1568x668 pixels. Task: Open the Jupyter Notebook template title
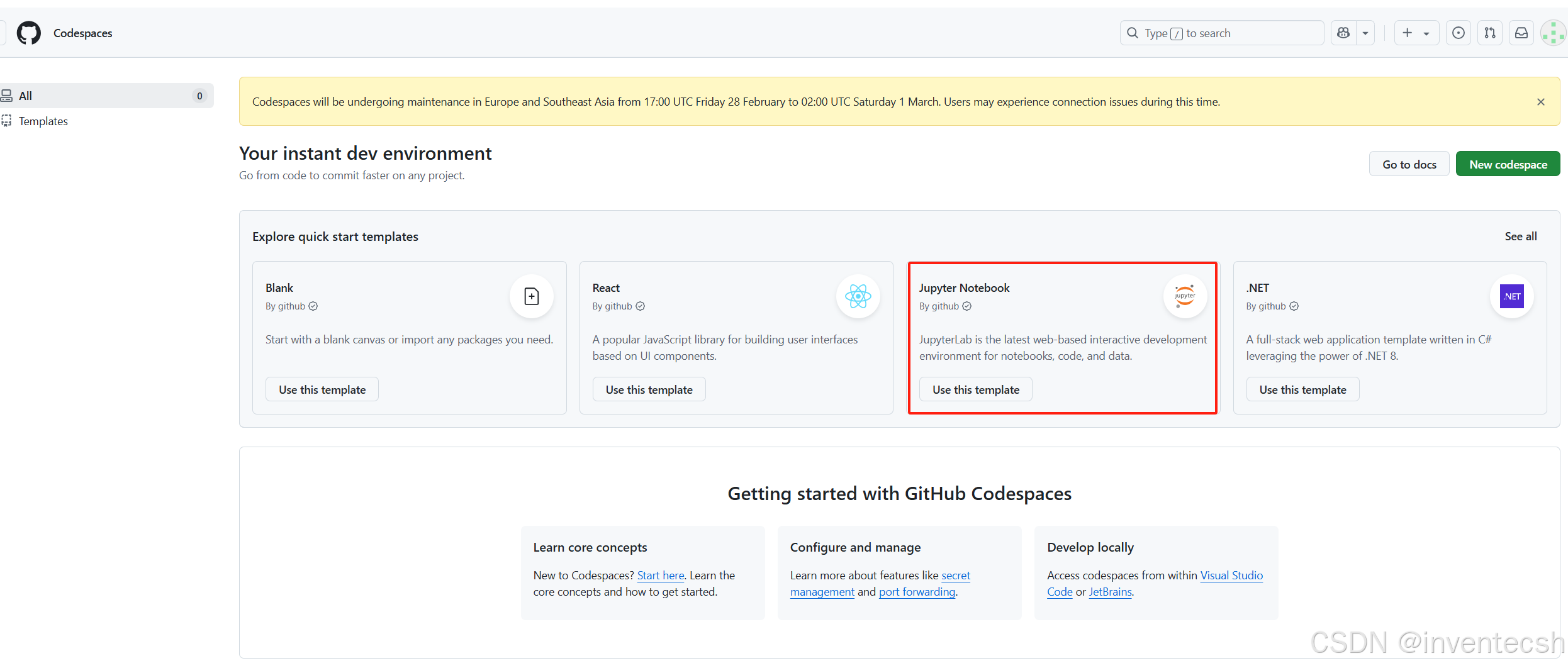click(x=964, y=288)
